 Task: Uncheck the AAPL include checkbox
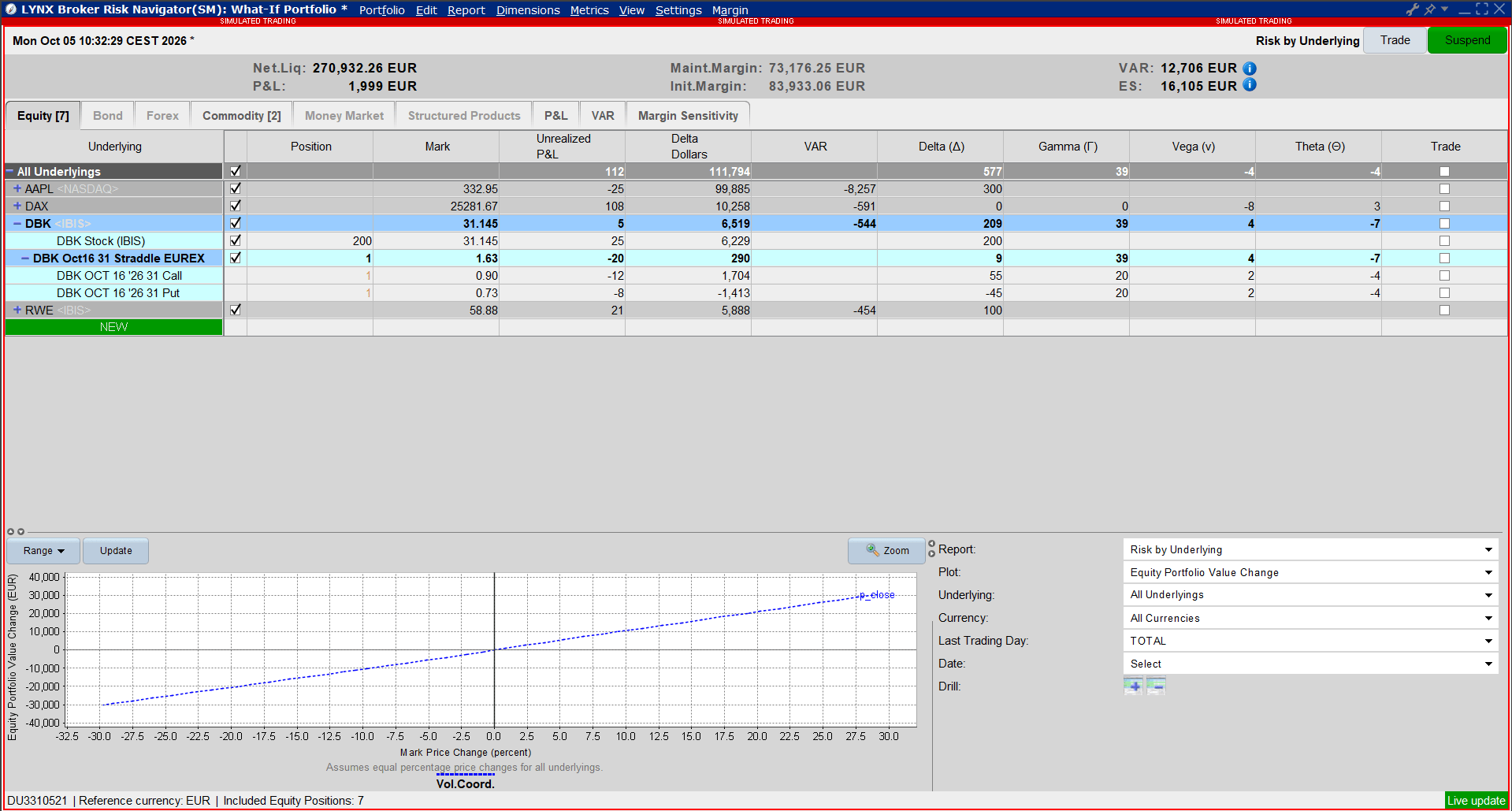pos(235,188)
